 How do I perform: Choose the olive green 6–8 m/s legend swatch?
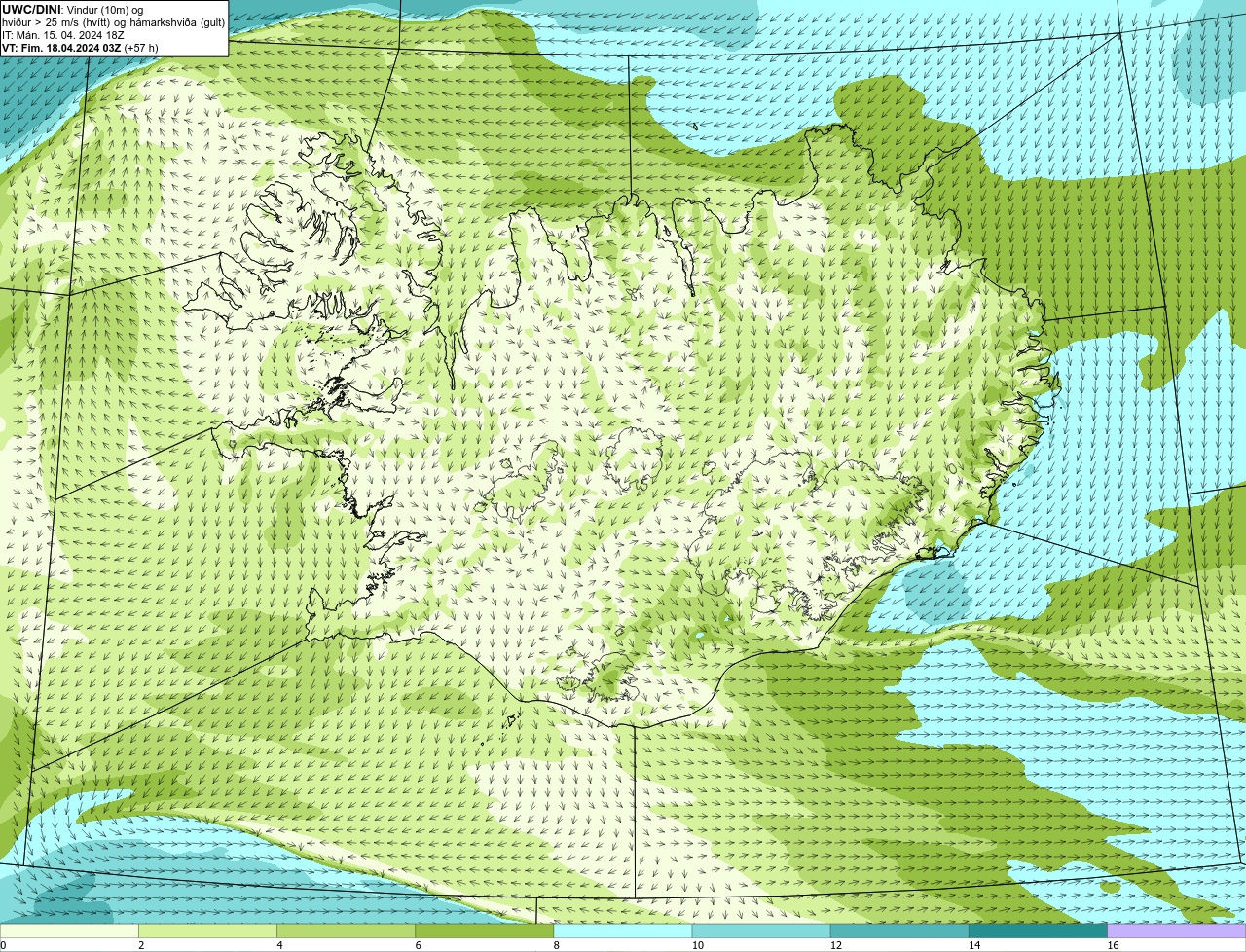click(x=485, y=931)
